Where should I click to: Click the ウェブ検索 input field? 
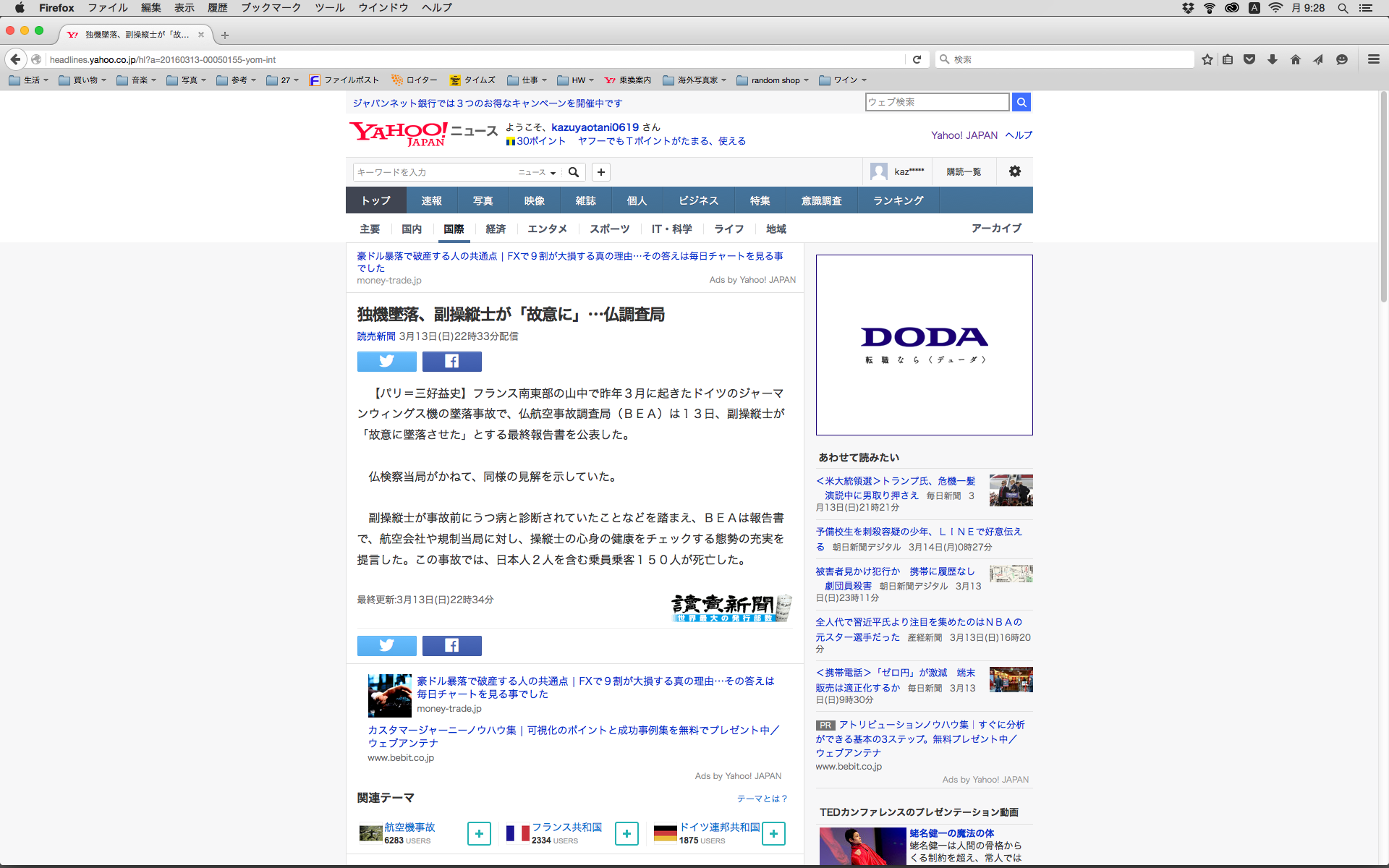pyautogui.click(x=936, y=102)
